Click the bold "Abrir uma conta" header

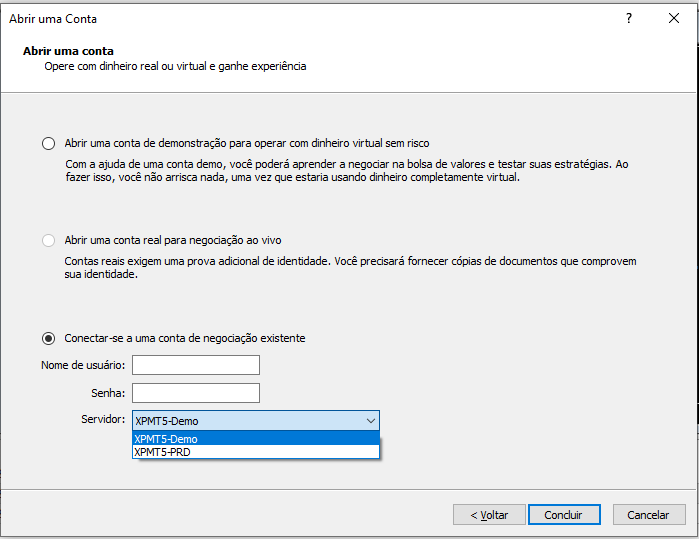pos(68,51)
